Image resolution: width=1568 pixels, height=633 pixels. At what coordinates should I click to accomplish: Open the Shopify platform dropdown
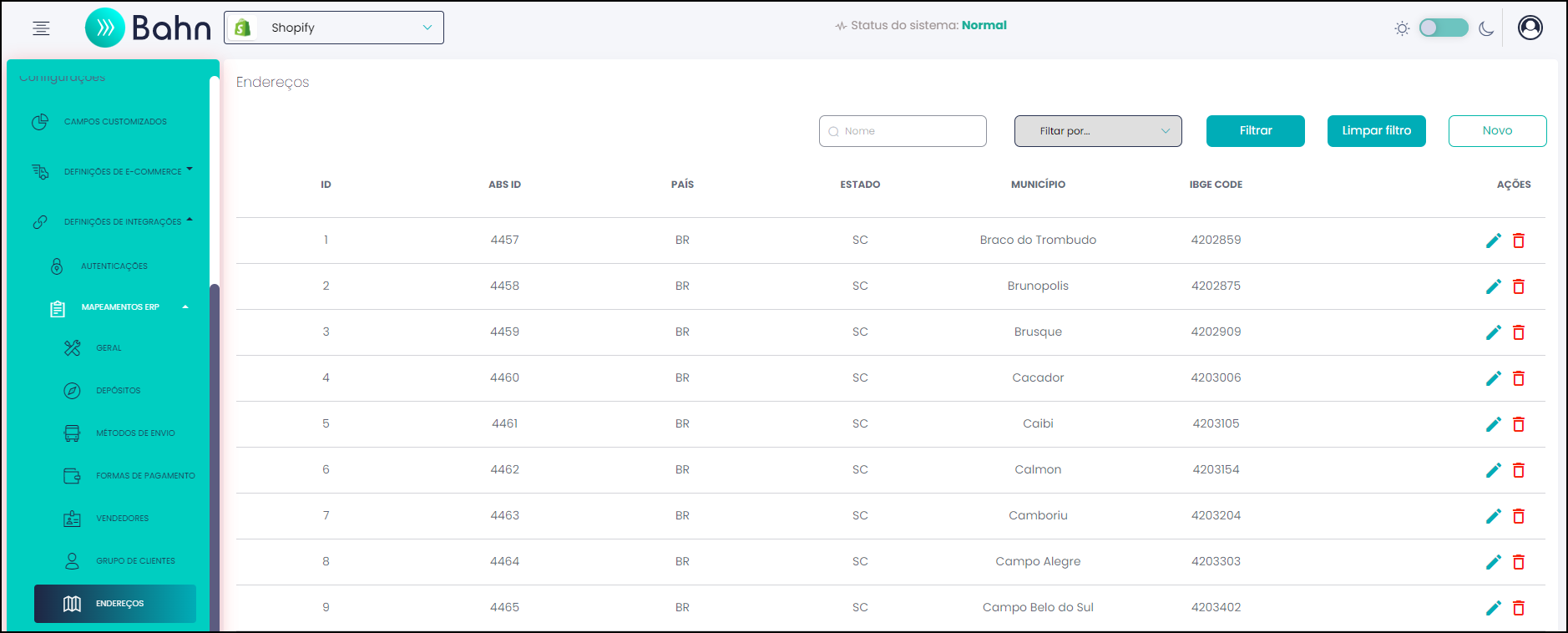point(334,28)
